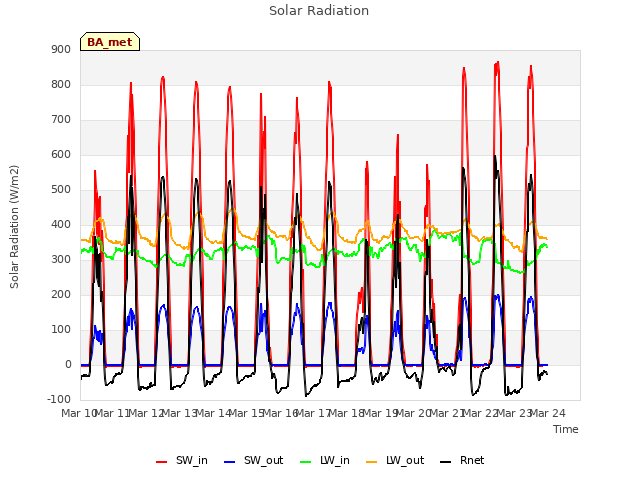Click the Solar Radiation (W/m2) axis label

pyautogui.click(x=14, y=227)
